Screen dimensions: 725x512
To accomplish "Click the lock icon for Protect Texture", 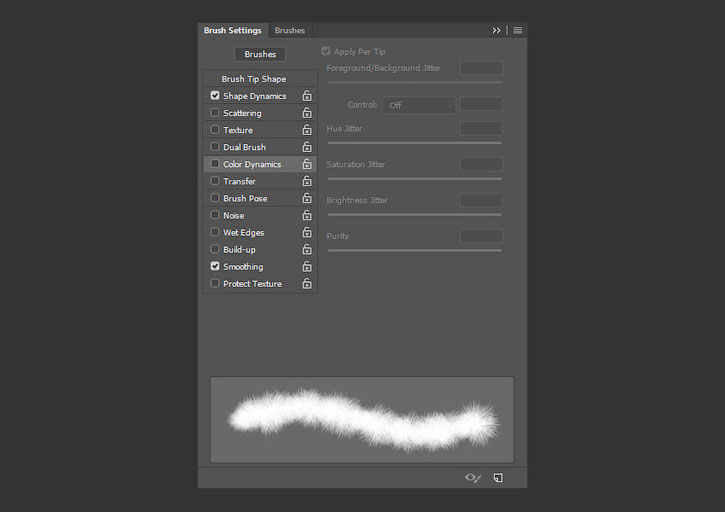I will pos(307,284).
